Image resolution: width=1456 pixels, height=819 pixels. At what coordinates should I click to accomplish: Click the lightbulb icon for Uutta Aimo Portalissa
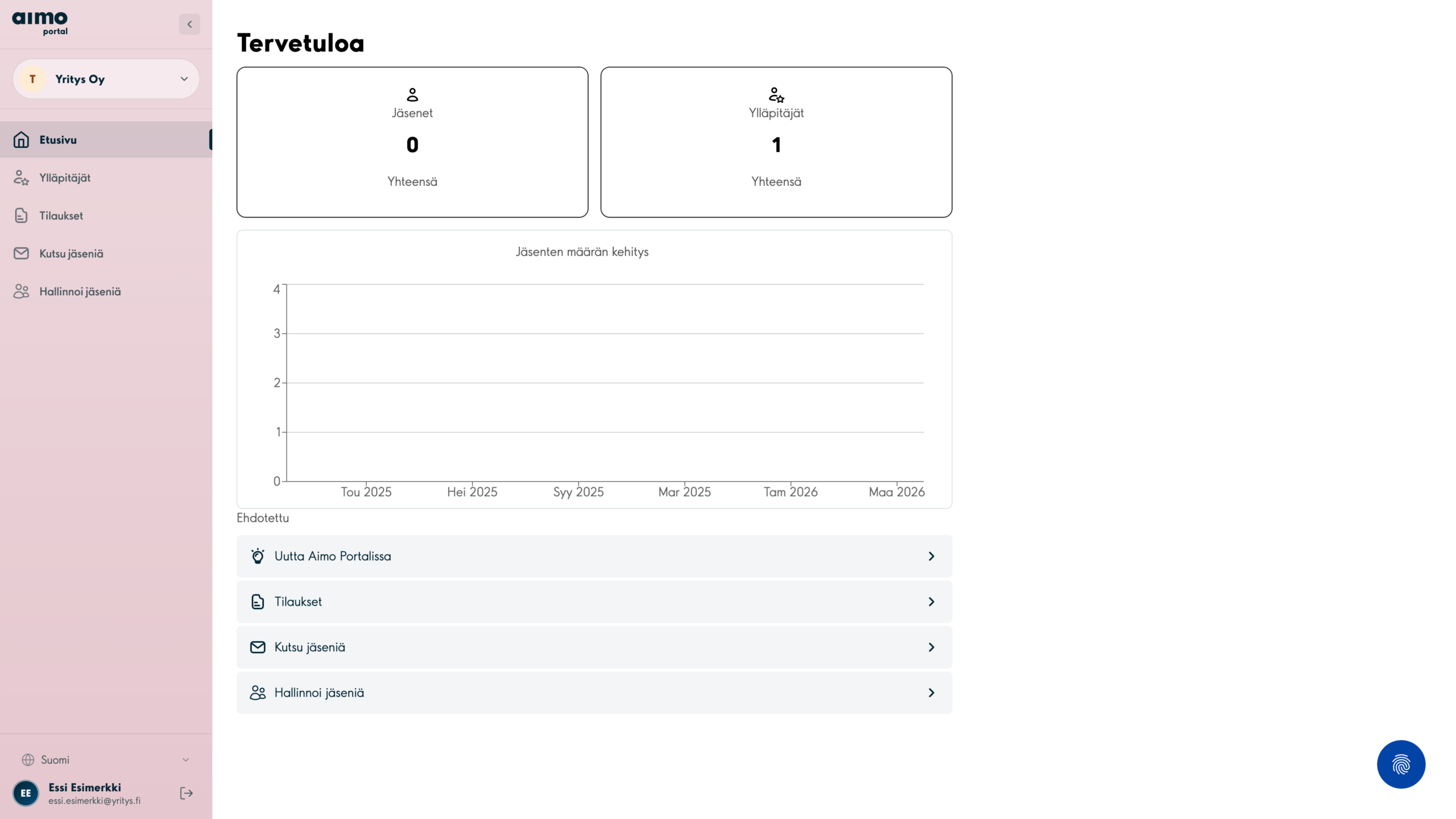[258, 556]
